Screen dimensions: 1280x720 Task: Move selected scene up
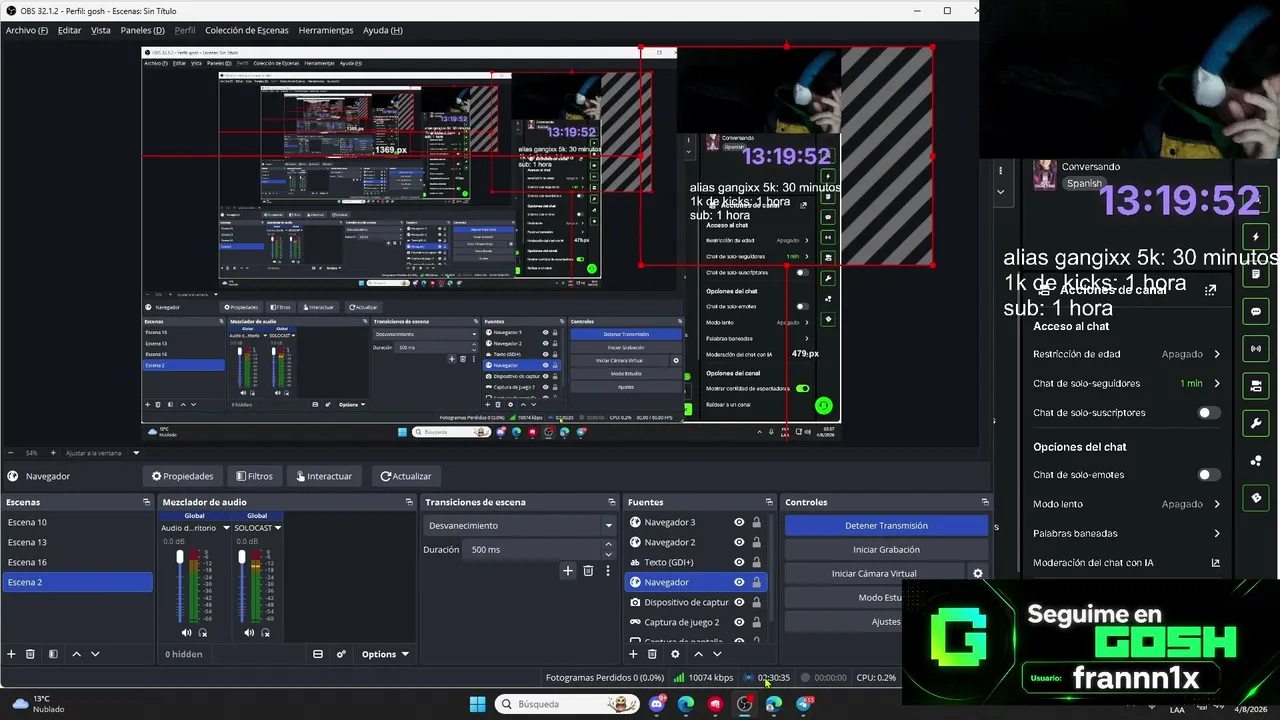coord(76,654)
